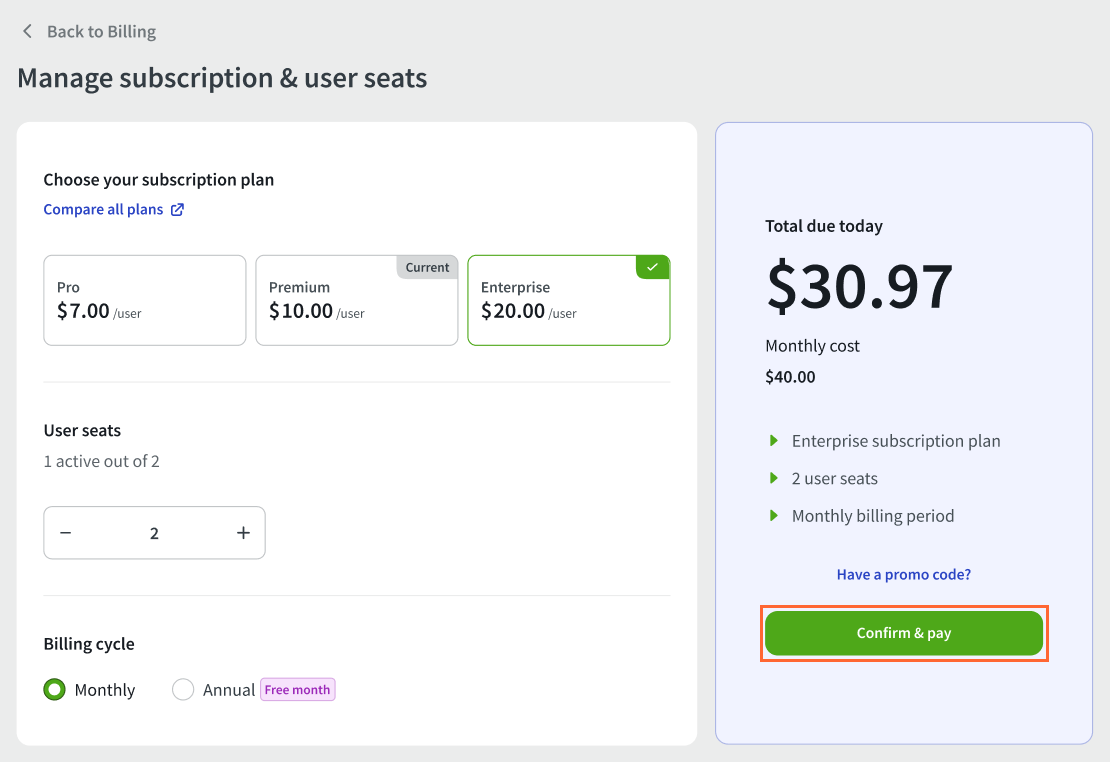
Task: Toggle the Enterprise plan selection checkmark
Action: tap(652, 267)
